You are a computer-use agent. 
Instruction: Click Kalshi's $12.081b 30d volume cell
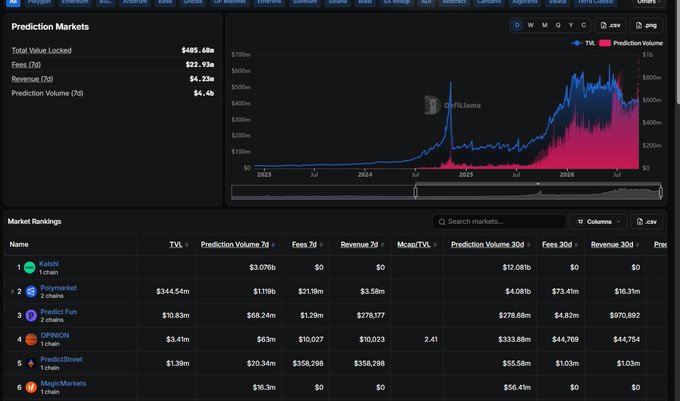[x=517, y=267]
